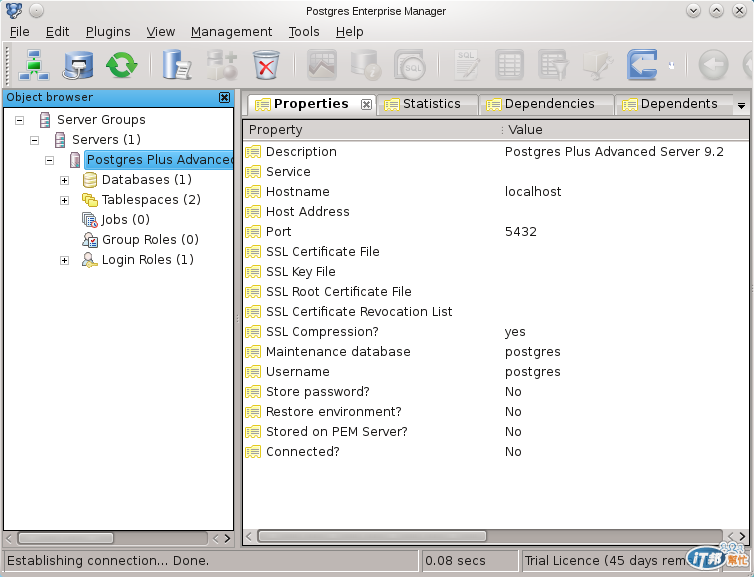Click the drop object trash icon
This screenshot has width=754, height=577.
(x=266, y=65)
